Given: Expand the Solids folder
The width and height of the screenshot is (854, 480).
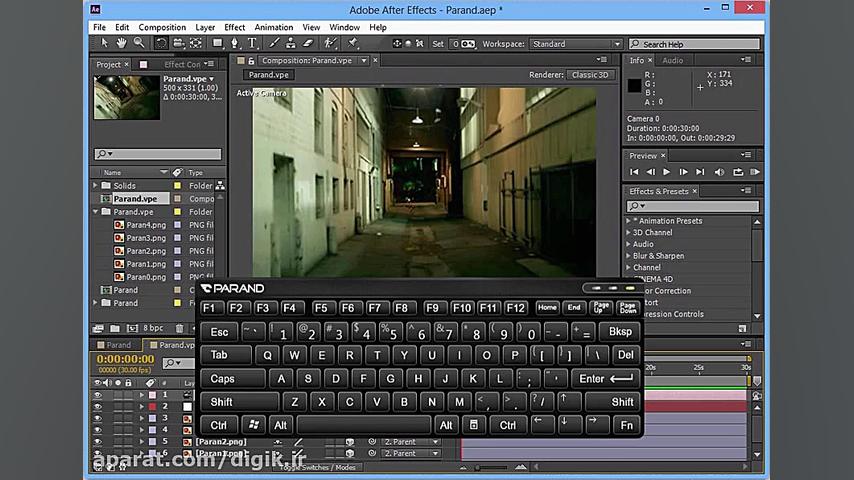Looking at the screenshot, I should (x=96, y=186).
